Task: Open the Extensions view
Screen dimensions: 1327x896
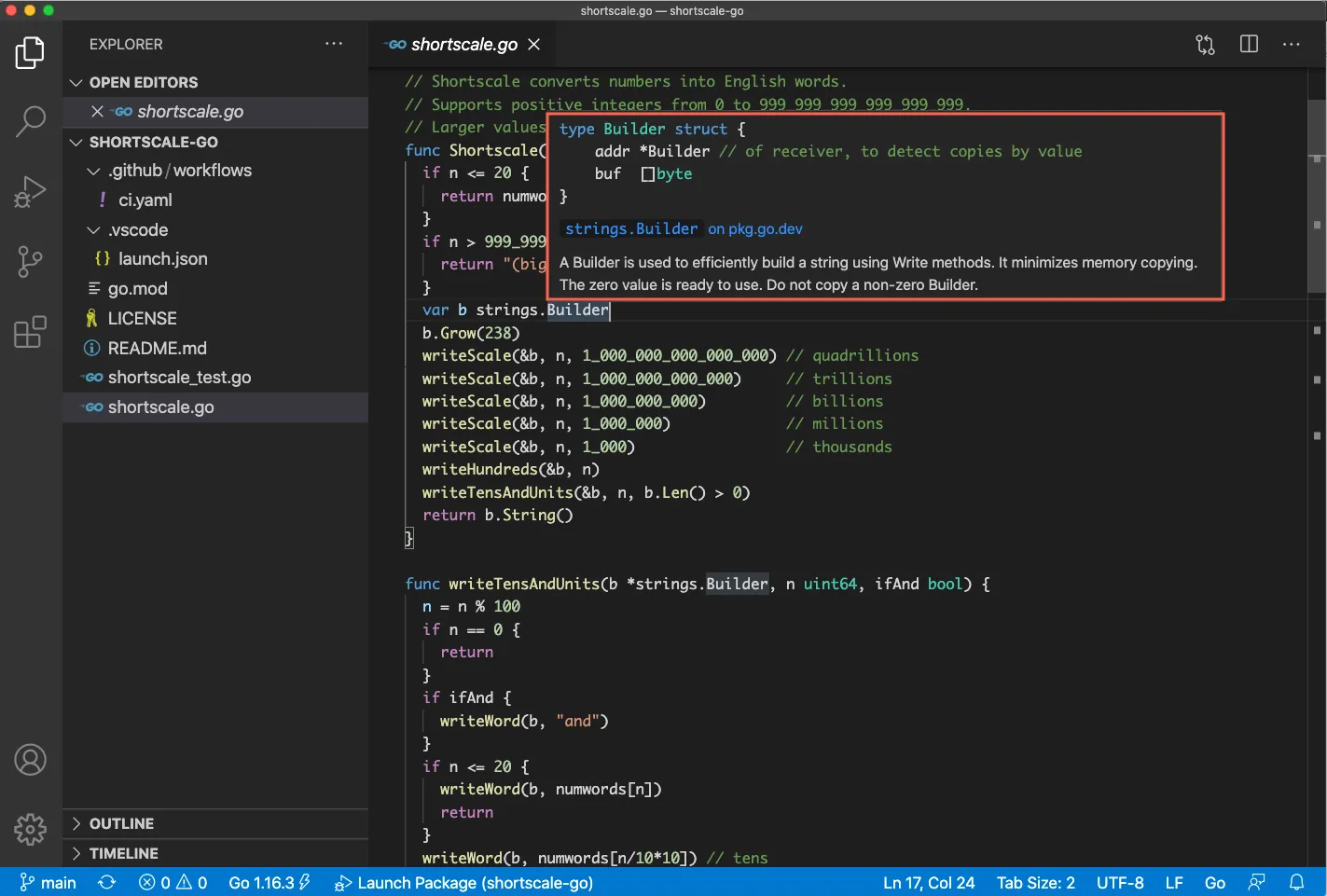Action: (31, 331)
